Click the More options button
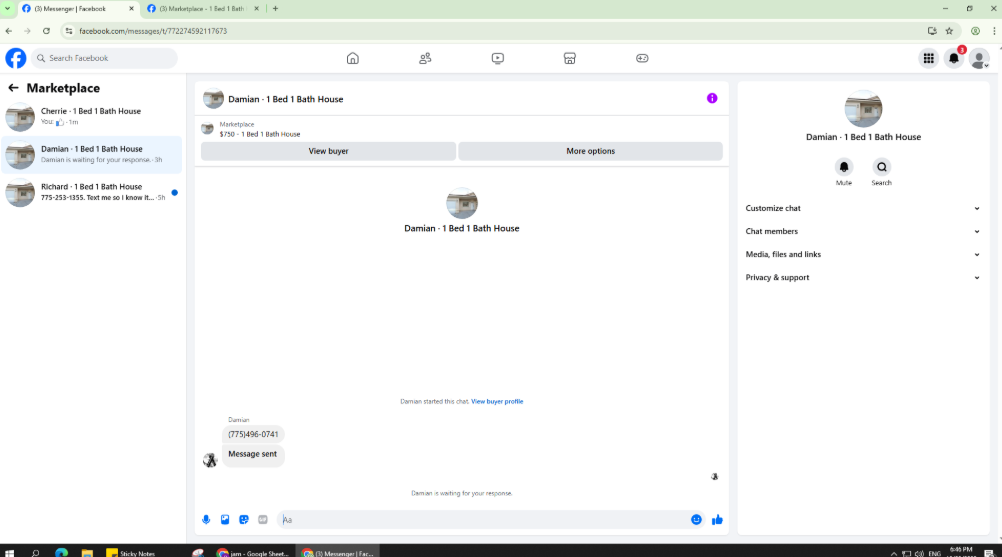The height and width of the screenshot is (557, 1002). click(x=590, y=151)
